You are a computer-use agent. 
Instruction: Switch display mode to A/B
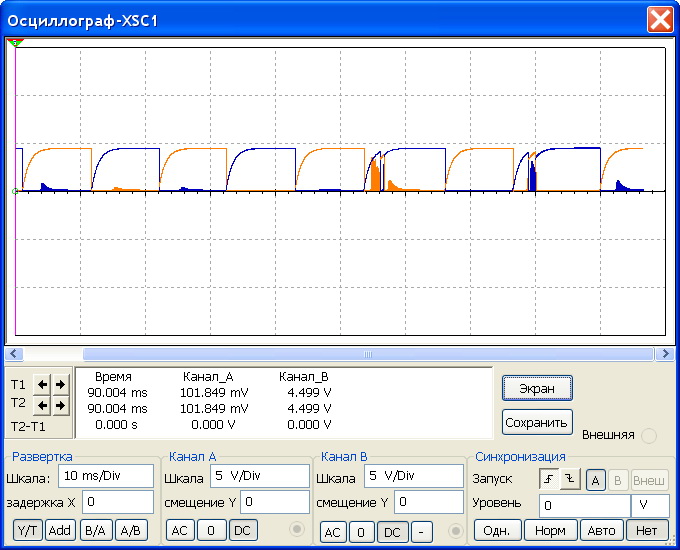pyautogui.click(x=131, y=530)
